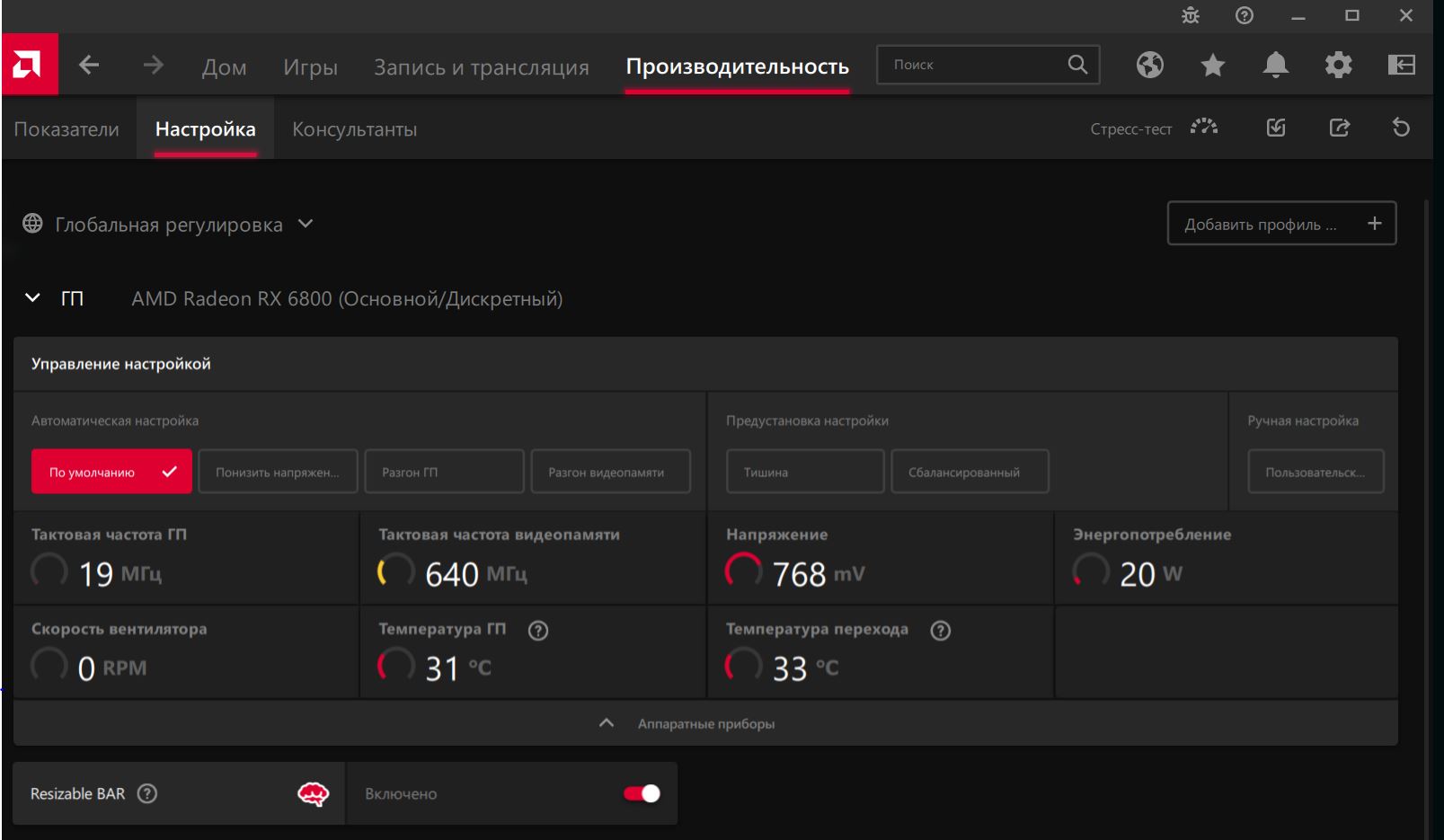Go forward with the right arrow
The image size is (1444, 840).
154,65
